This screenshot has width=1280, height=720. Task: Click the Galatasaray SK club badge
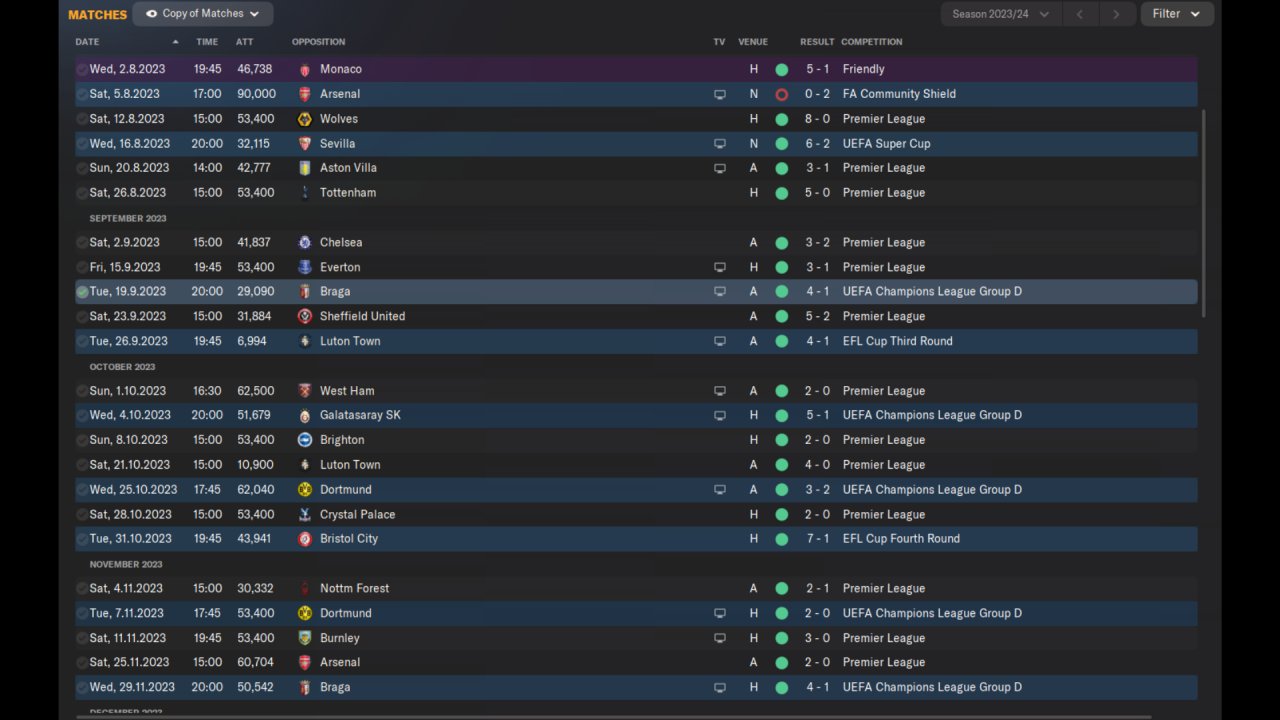pyautogui.click(x=305, y=416)
